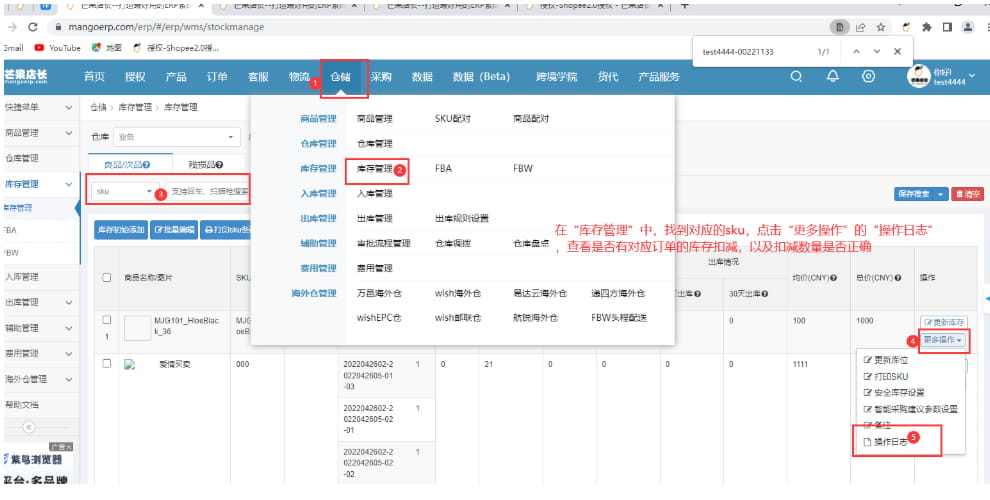Tick the checkbox for the 爱情买卖 row

pos(107,364)
